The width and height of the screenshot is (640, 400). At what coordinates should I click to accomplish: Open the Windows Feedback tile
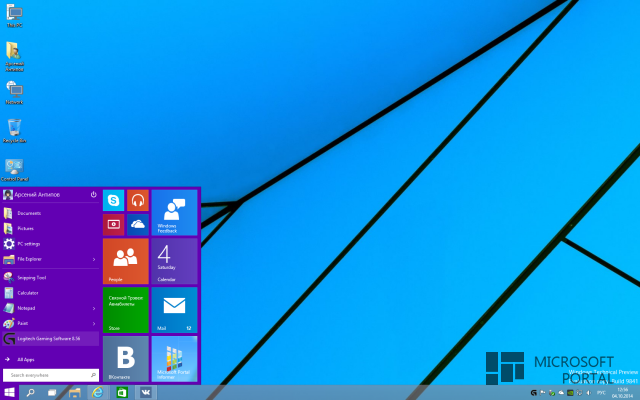click(x=174, y=213)
